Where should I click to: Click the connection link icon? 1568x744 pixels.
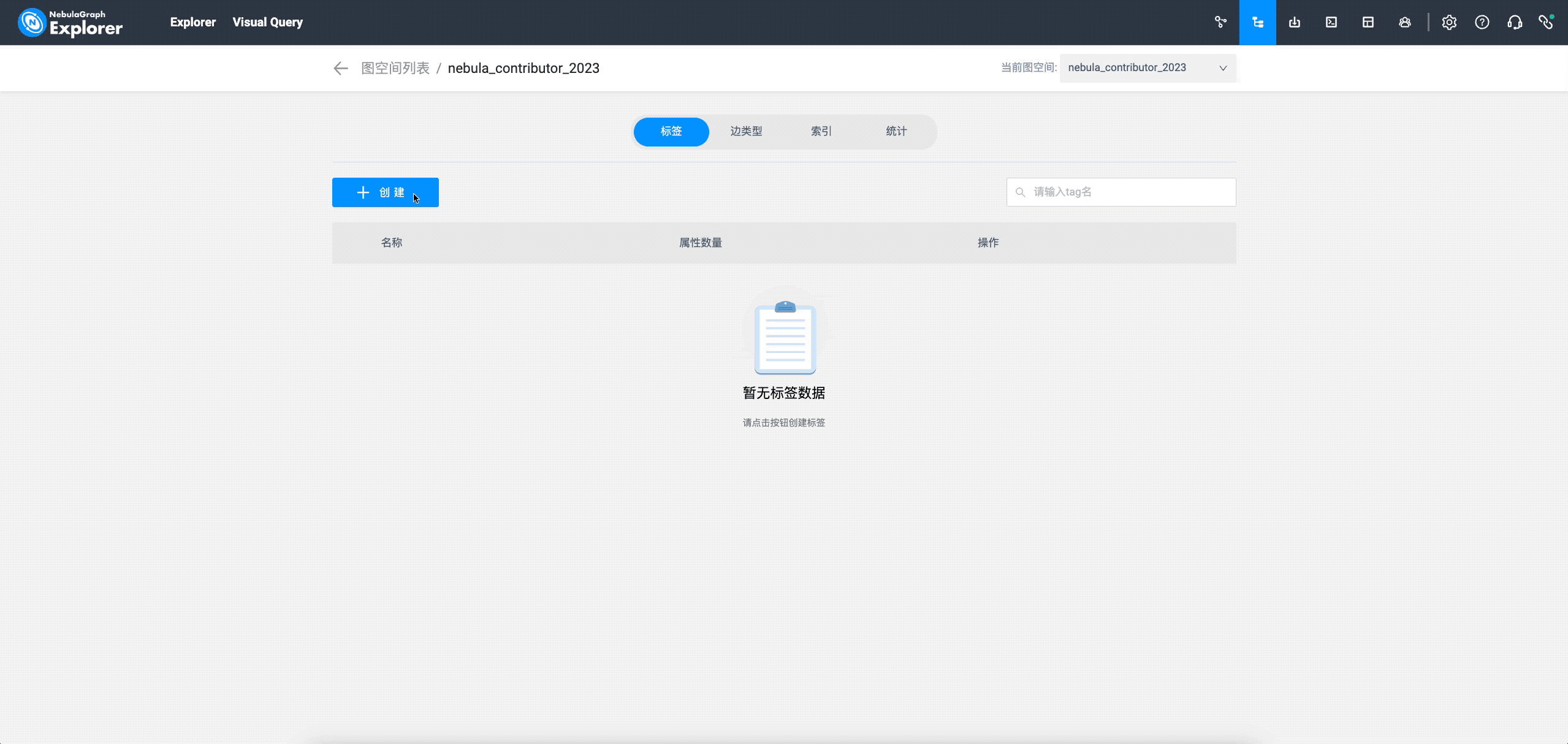point(1546,23)
